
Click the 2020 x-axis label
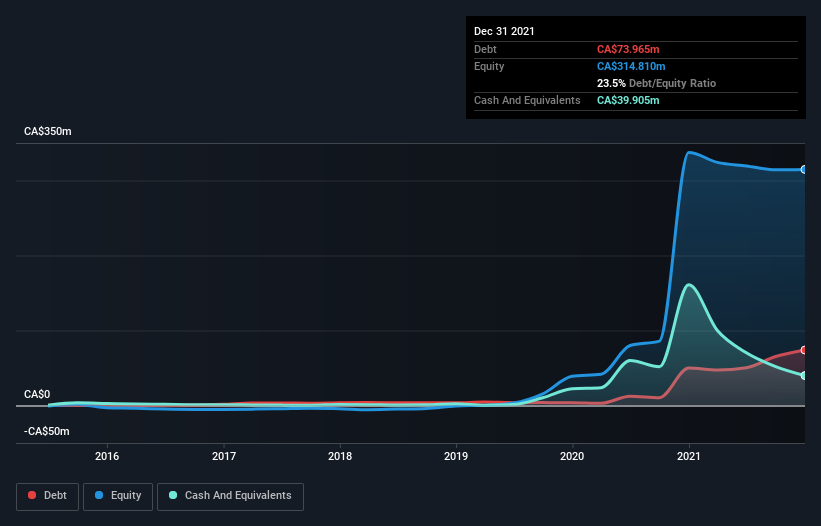point(572,456)
